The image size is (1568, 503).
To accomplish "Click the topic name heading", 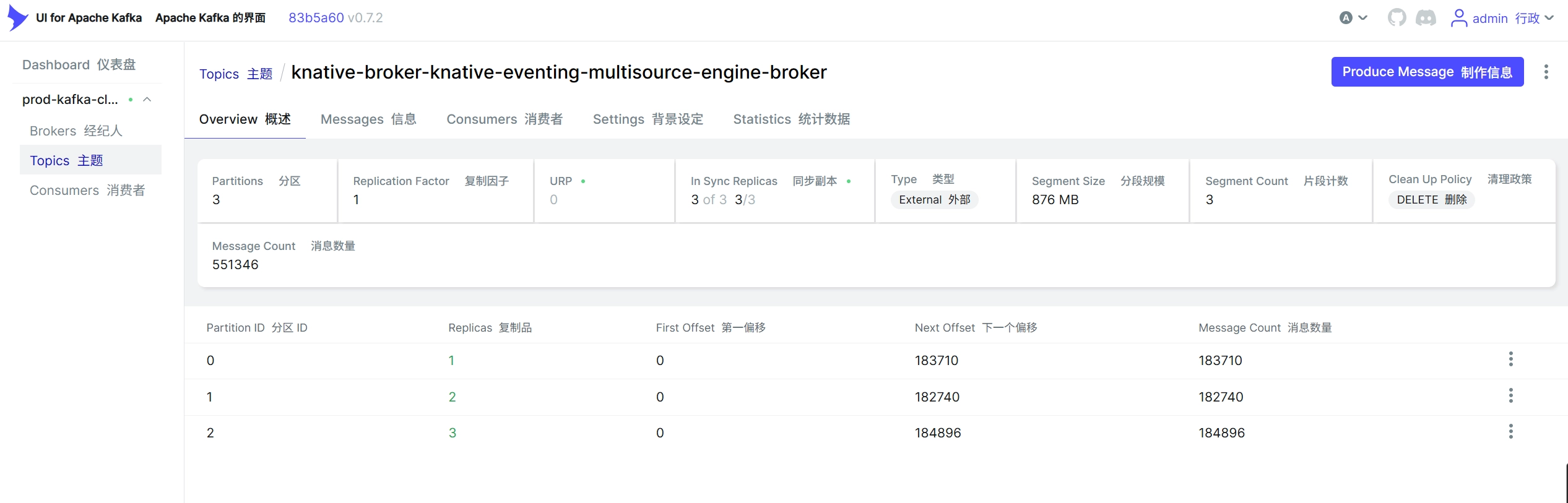I will [558, 72].
